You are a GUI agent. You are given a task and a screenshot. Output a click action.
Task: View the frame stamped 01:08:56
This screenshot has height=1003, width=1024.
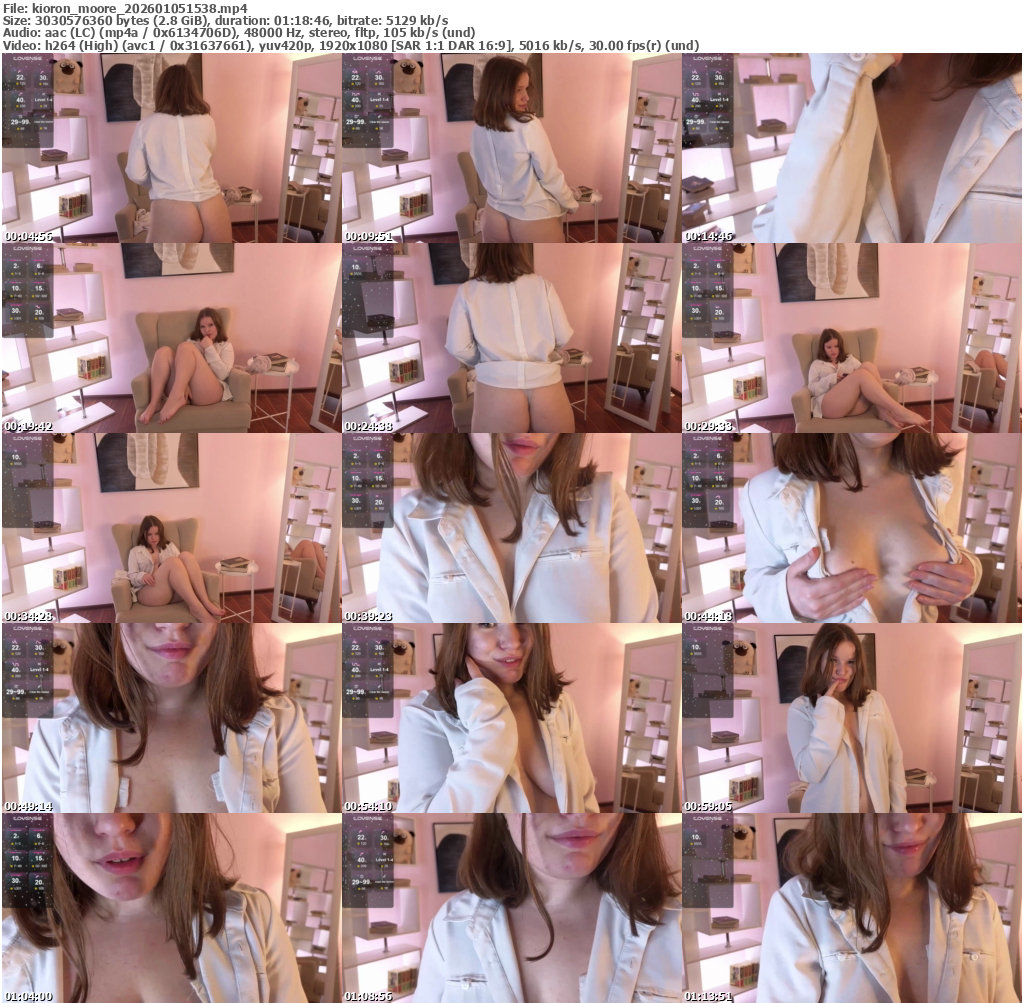[x=511, y=908]
